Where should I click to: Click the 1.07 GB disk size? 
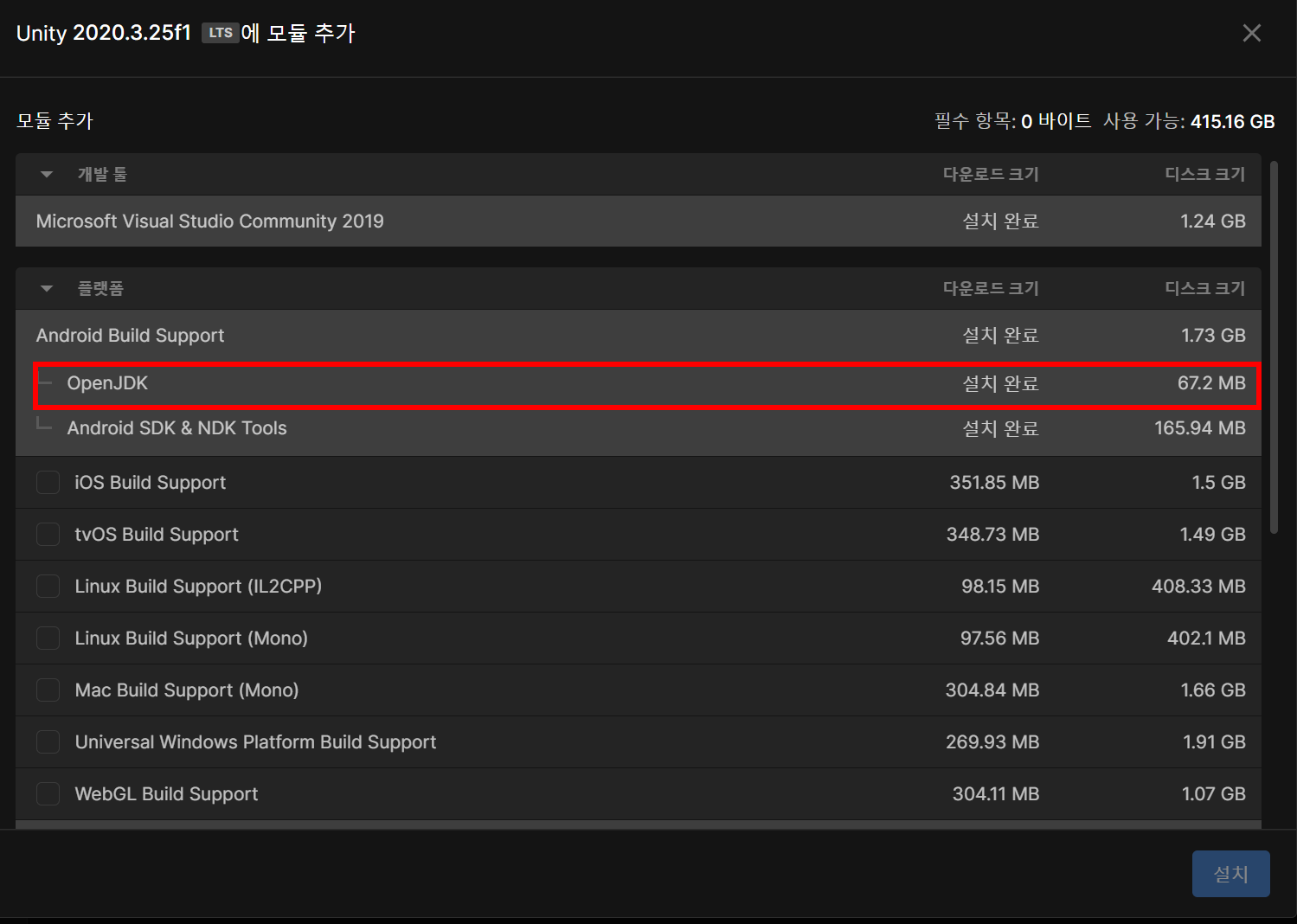click(1214, 794)
